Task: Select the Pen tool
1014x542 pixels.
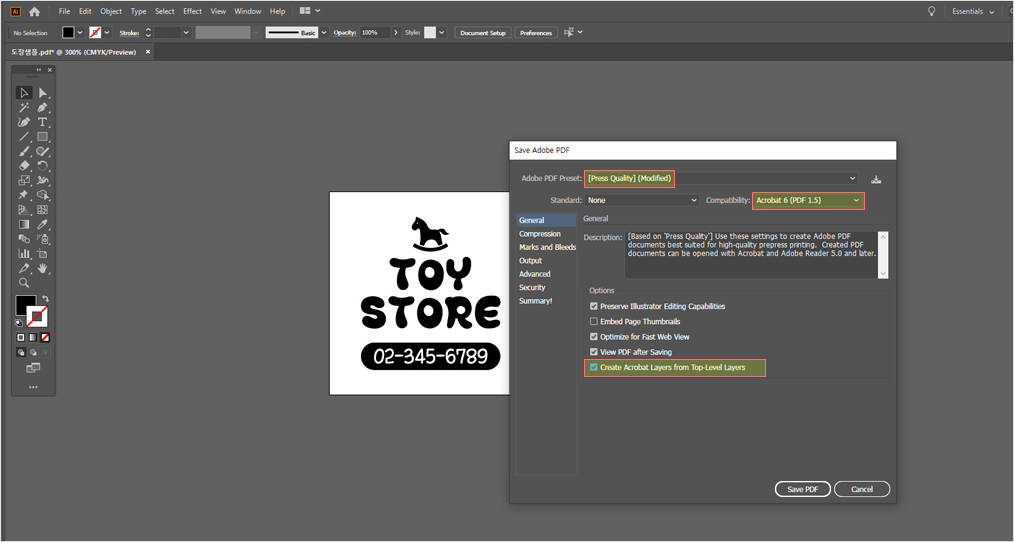Action: coord(43,107)
